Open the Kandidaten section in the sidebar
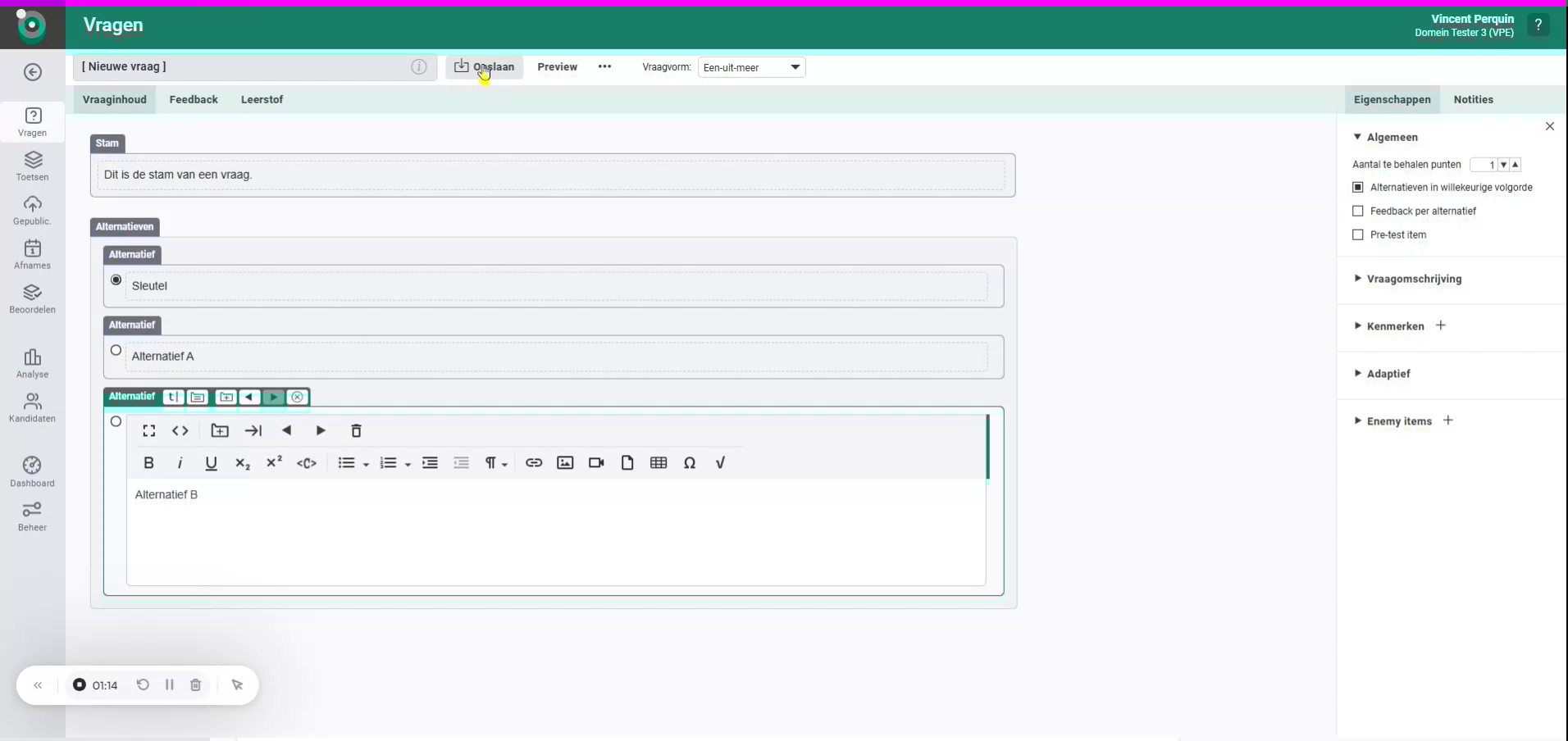1568x741 pixels. click(x=32, y=407)
